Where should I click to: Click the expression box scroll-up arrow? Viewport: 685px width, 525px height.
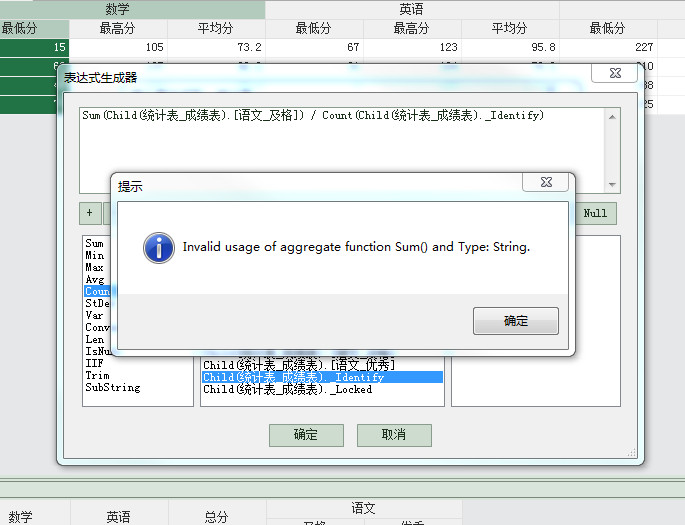click(612, 117)
